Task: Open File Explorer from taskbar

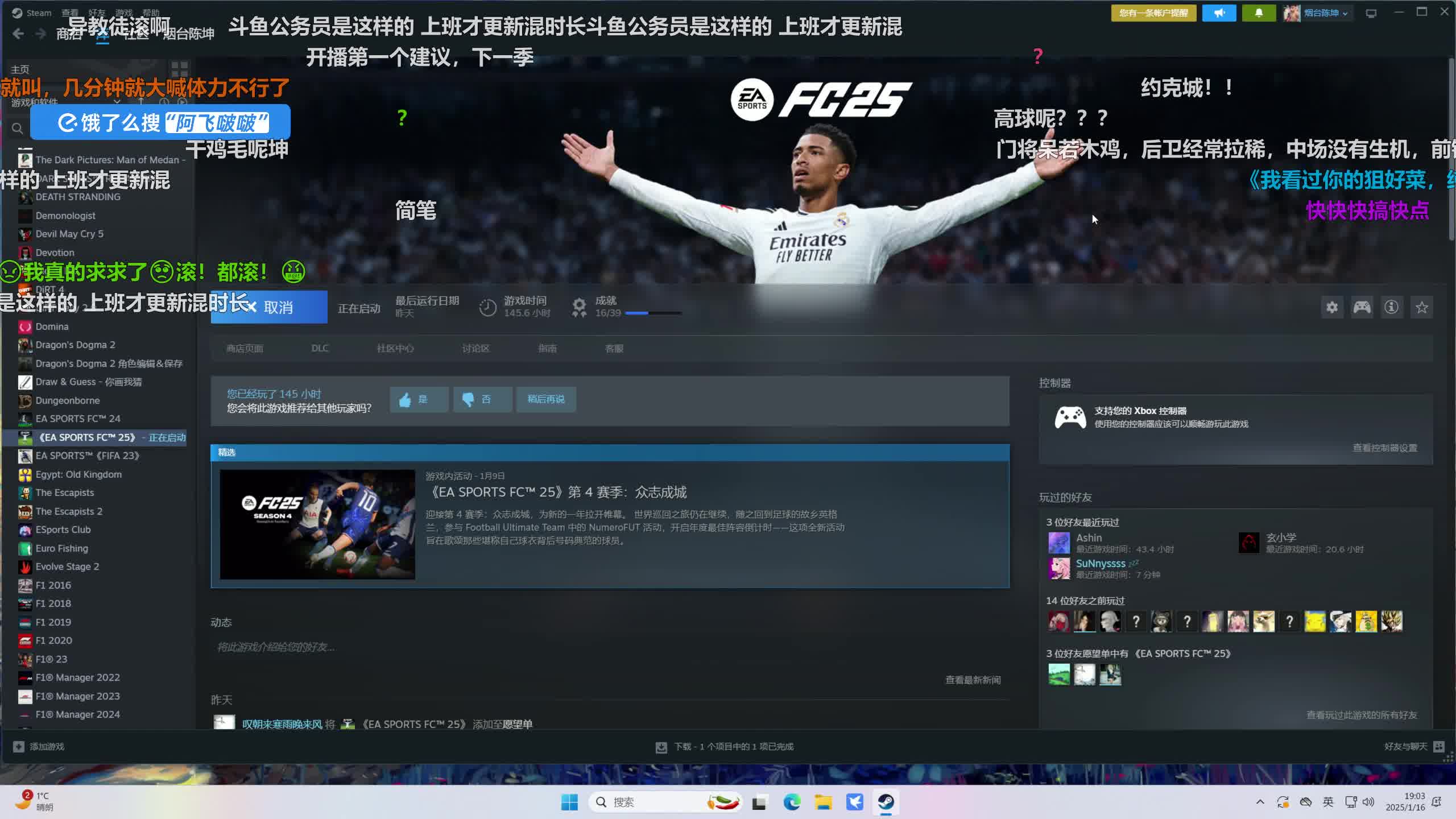Action: (823, 802)
